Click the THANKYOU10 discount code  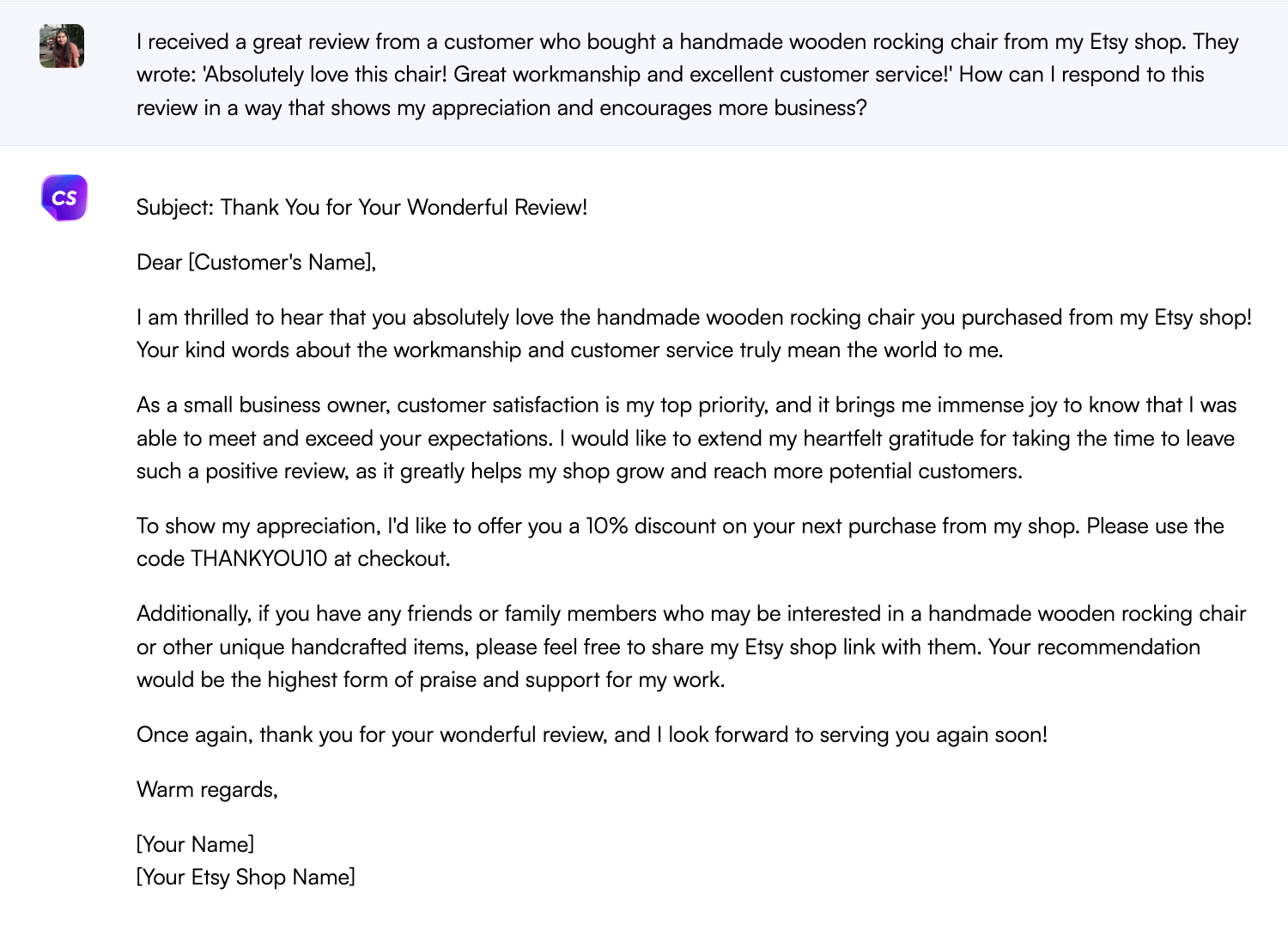(x=258, y=559)
